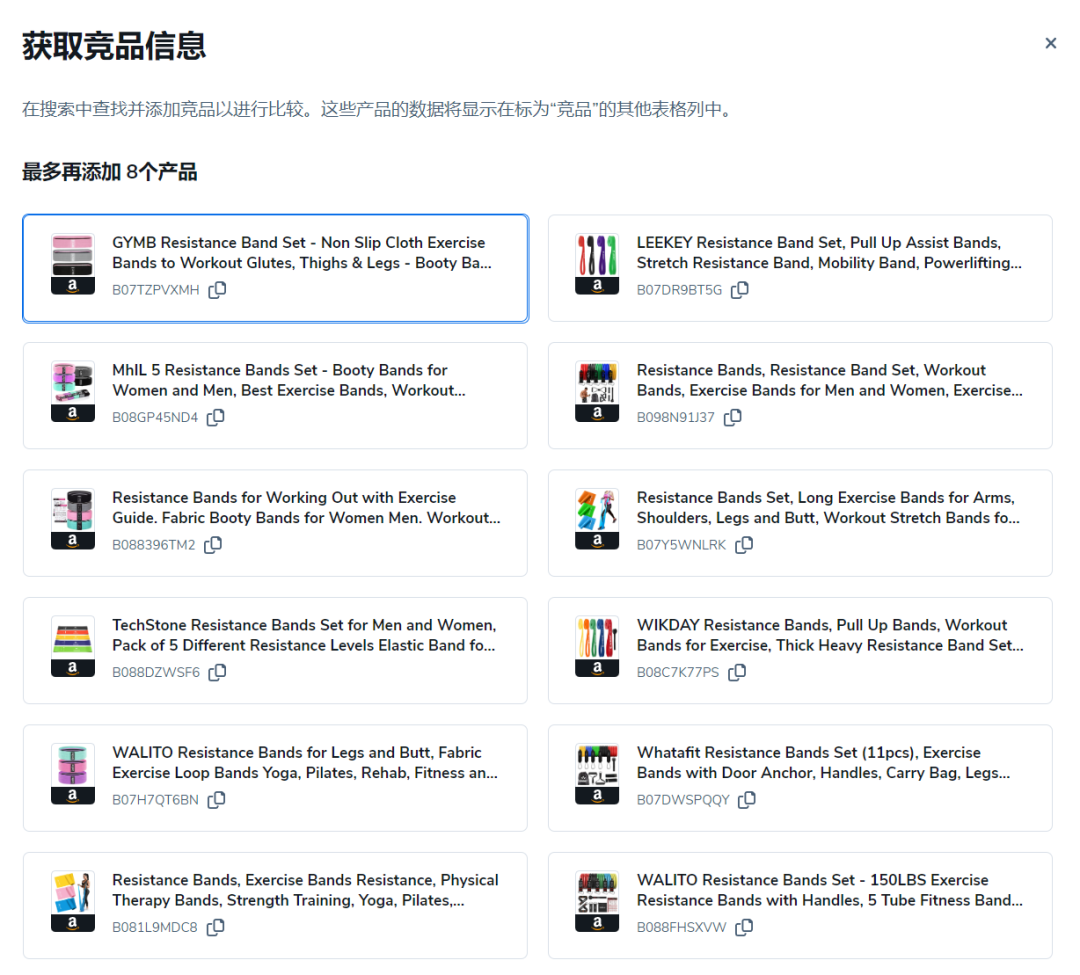The image size is (1080, 975).
Task: Click ASIN text B088396TM2
Action: pyautogui.click(x=154, y=545)
